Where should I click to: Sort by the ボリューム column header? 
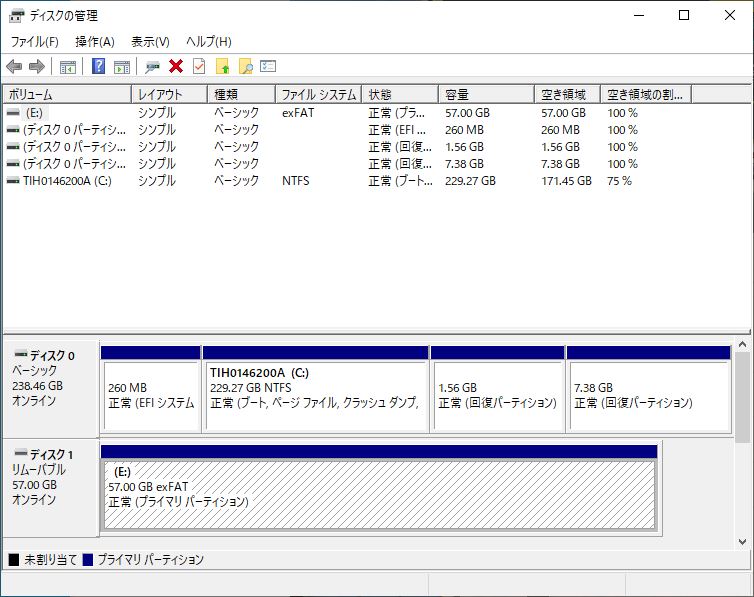point(67,95)
